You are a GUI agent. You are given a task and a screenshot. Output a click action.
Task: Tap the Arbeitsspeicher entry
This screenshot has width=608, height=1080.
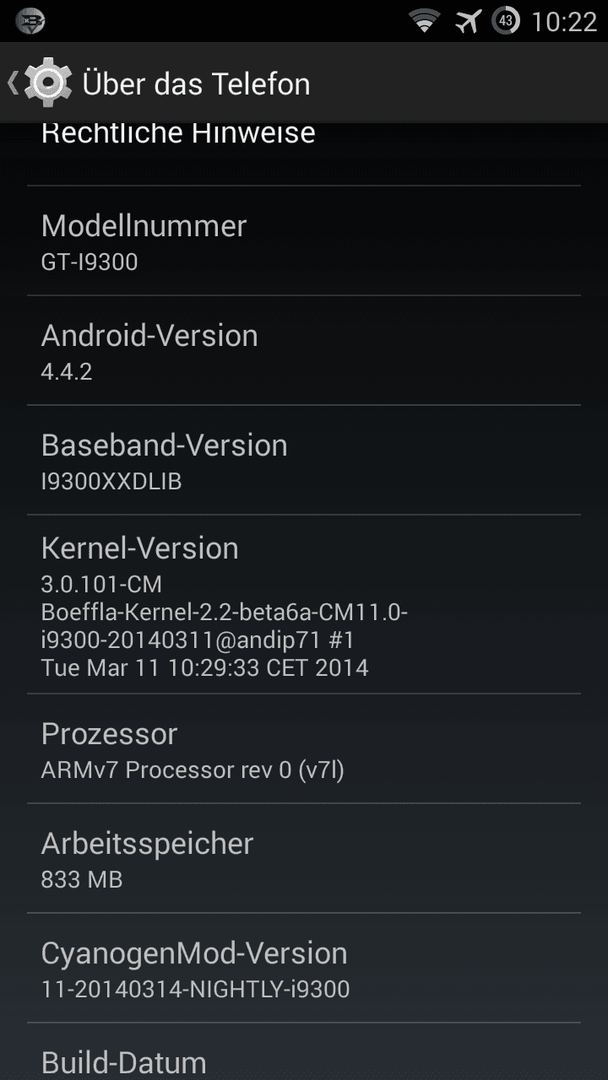click(304, 858)
